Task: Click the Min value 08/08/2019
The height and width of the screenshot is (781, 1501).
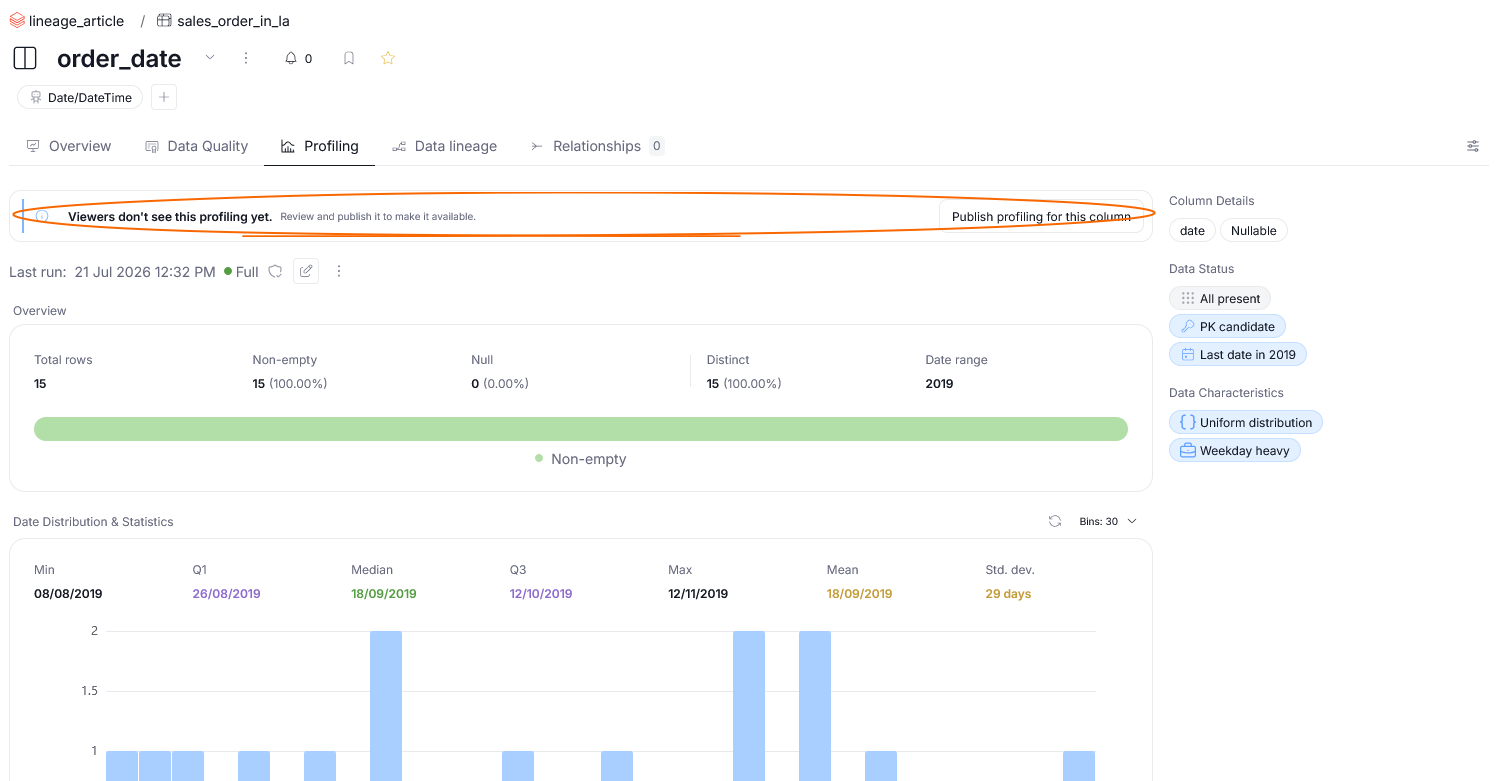Action: tap(68, 594)
